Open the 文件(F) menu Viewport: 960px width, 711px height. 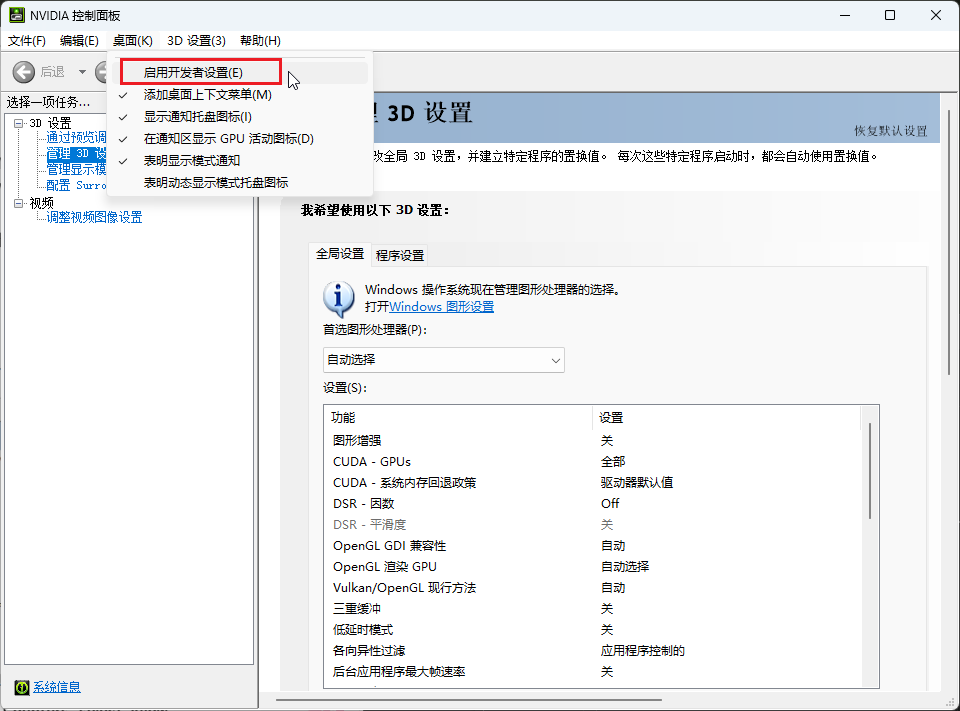coord(27,40)
